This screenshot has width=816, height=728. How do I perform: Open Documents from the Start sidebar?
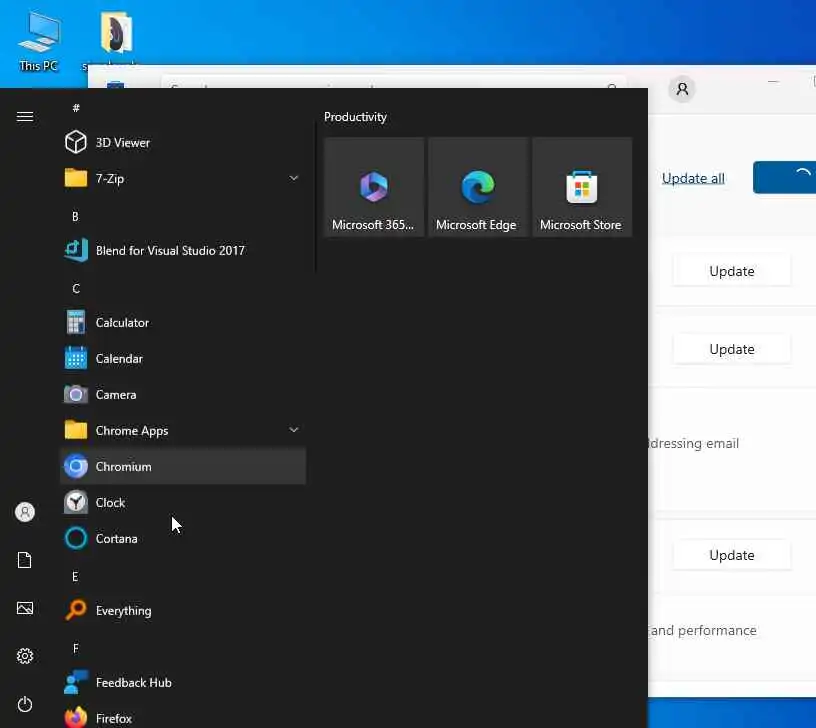tap(25, 560)
